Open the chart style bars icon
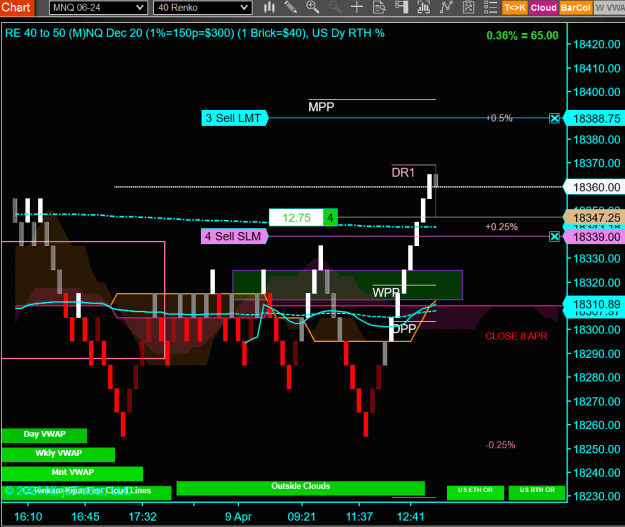Image resolution: width=625 pixels, height=527 pixels. (269, 7)
